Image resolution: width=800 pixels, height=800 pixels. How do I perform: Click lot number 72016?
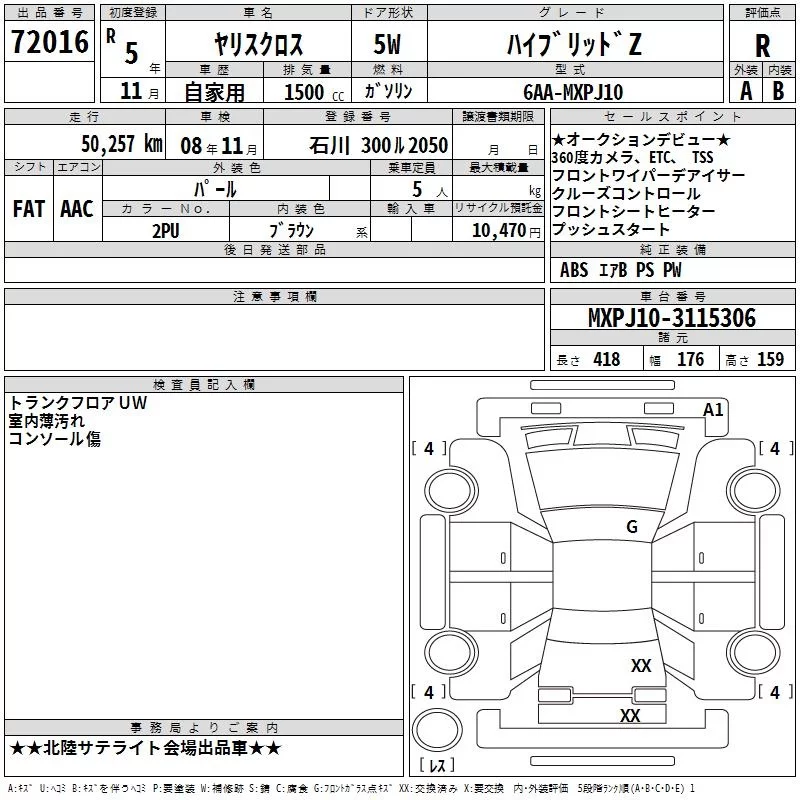[50, 42]
